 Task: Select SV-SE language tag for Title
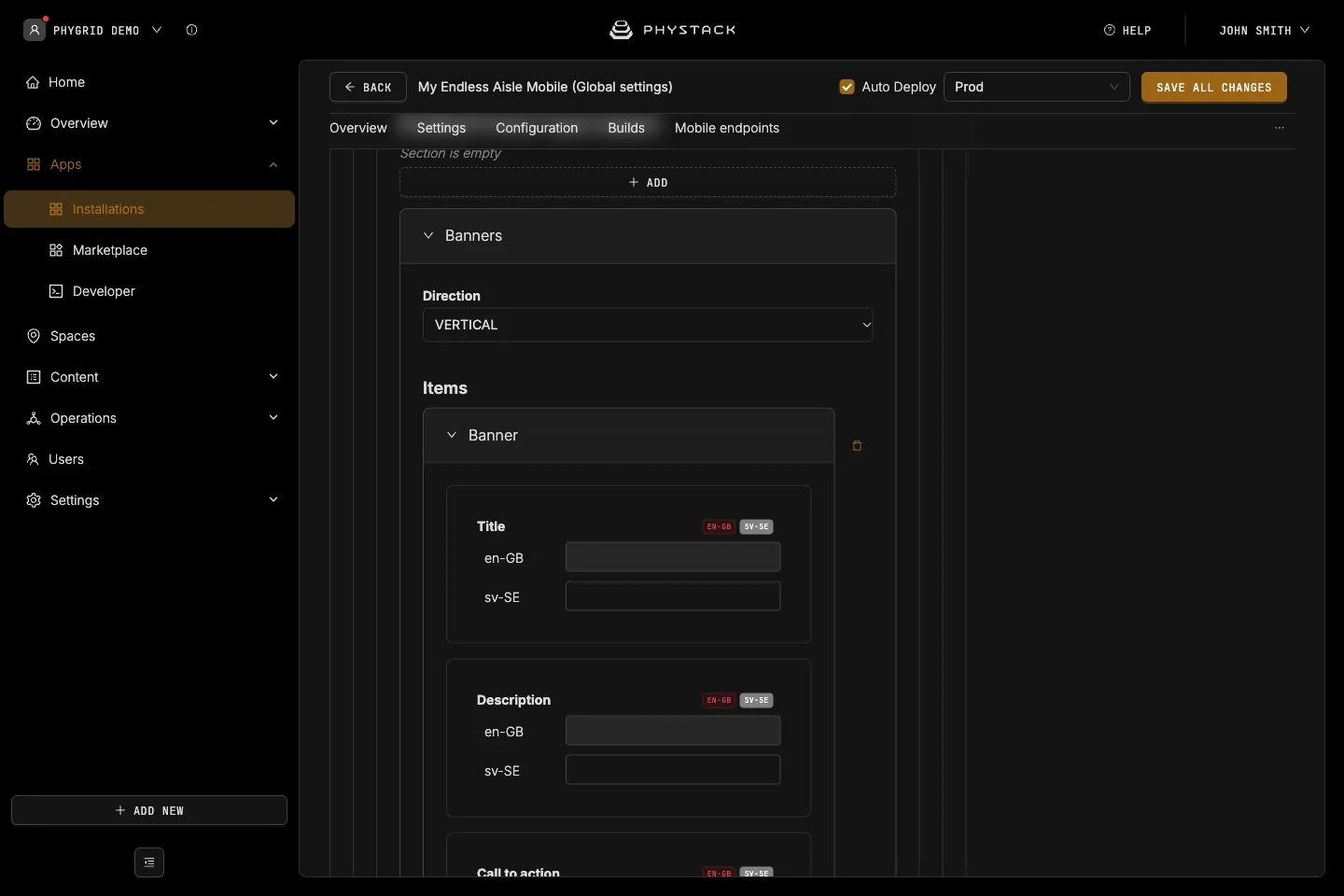757,526
